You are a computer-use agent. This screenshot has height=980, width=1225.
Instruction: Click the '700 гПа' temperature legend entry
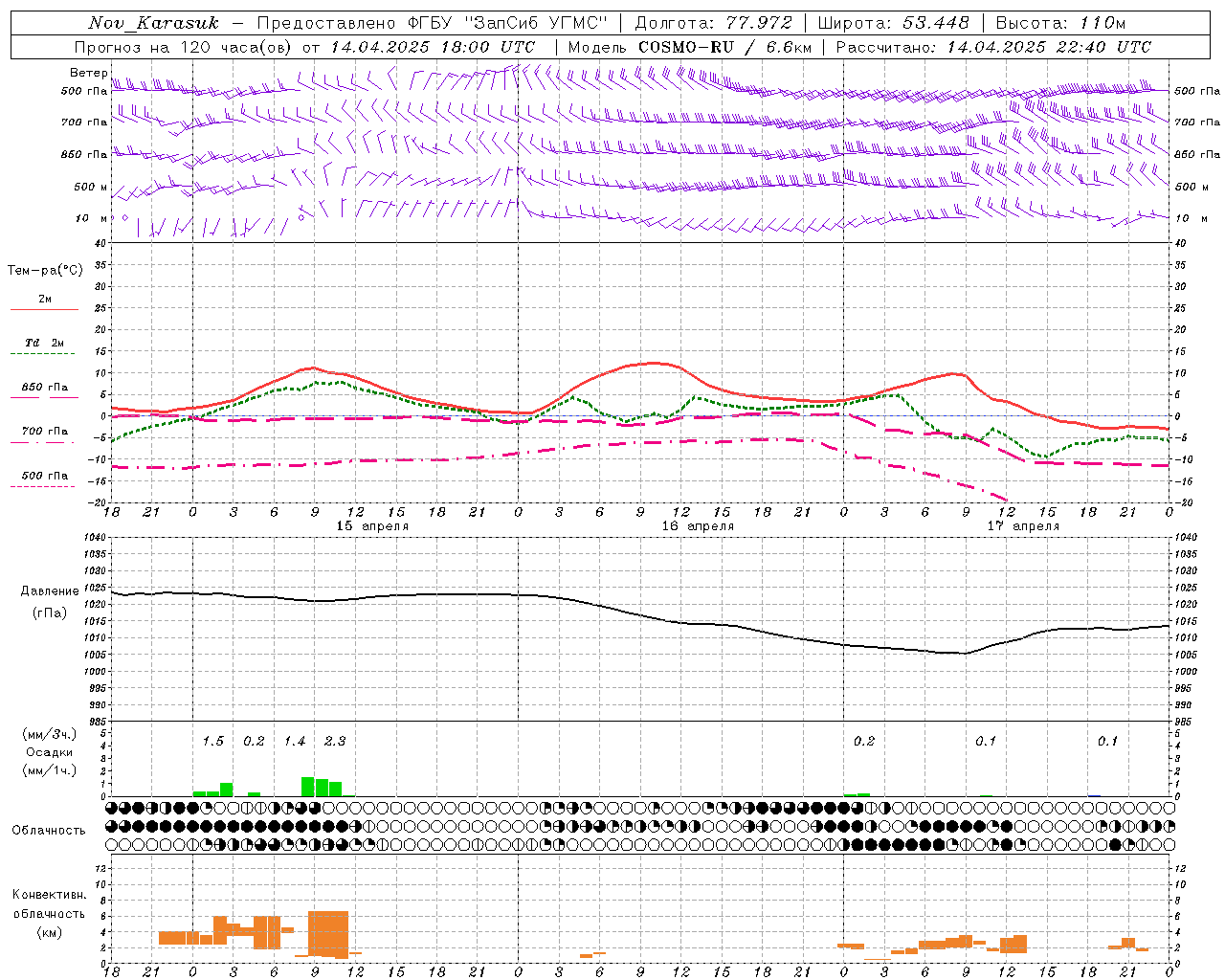point(45,432)
